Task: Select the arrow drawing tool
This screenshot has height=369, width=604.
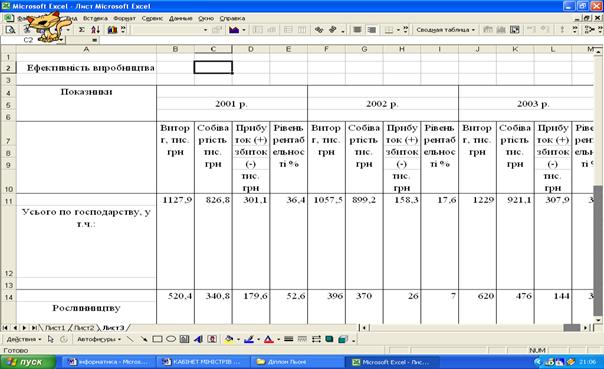Action: tap(144, 339)
